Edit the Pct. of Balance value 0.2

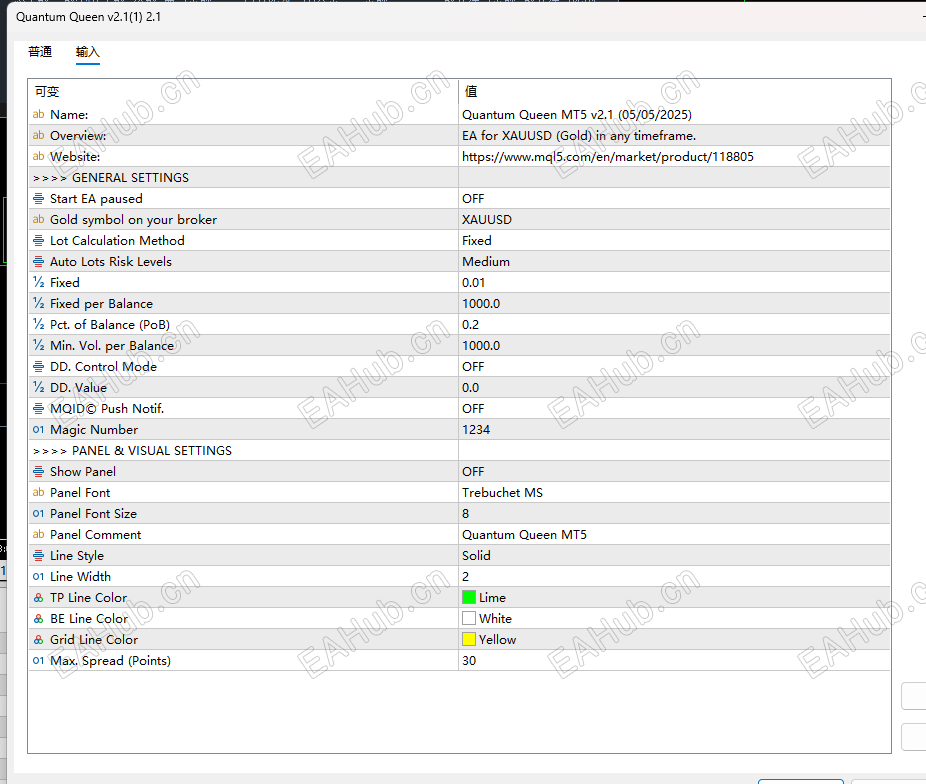tap(674, 324)
